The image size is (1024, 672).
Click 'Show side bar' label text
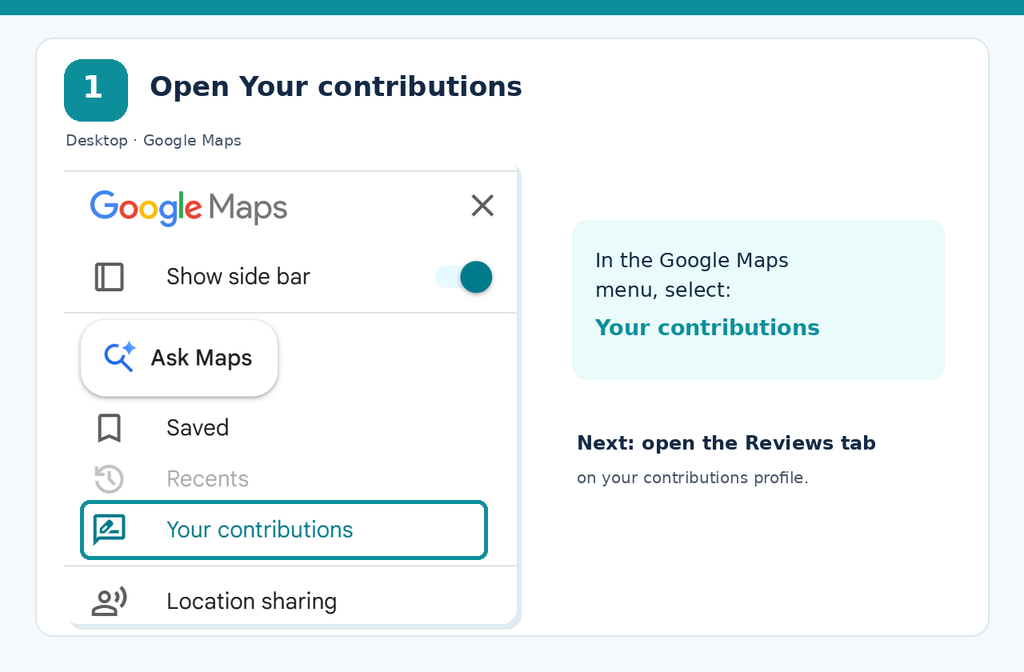click(238, 277)
